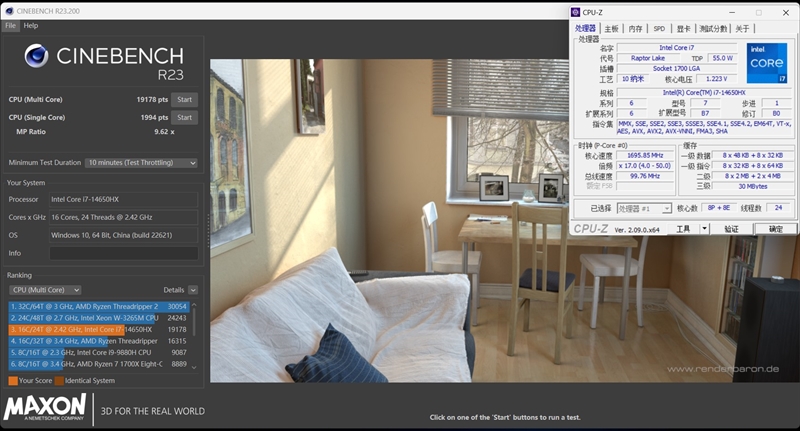
Task: Click the OS field showing Windows 10
Action: [x=123, y=235]
